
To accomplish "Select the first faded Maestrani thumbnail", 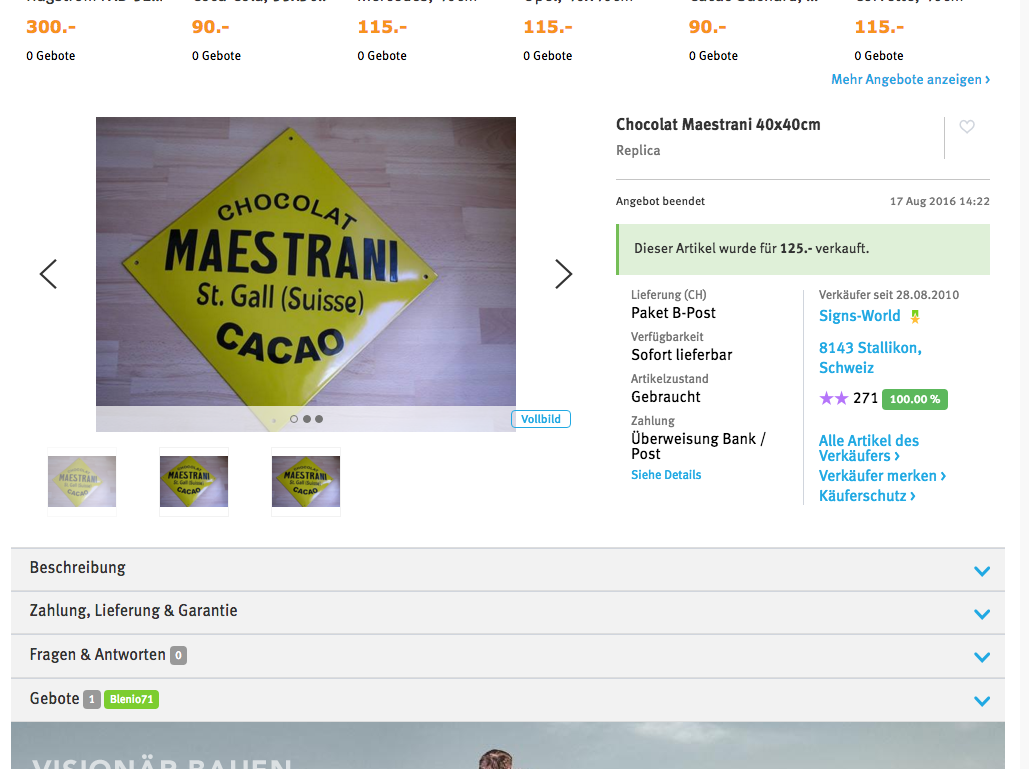I will [x=82, y=482].
